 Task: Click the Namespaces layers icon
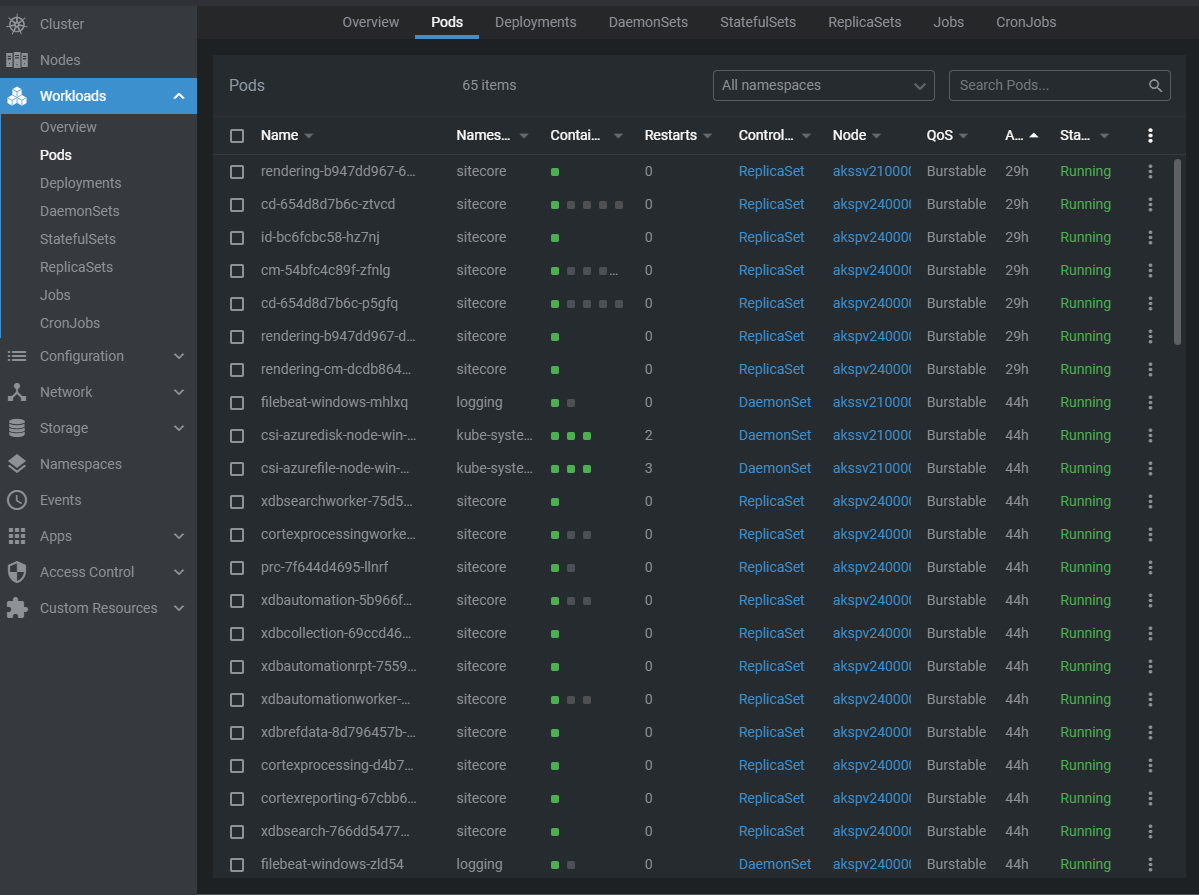[x=17, y=464]
